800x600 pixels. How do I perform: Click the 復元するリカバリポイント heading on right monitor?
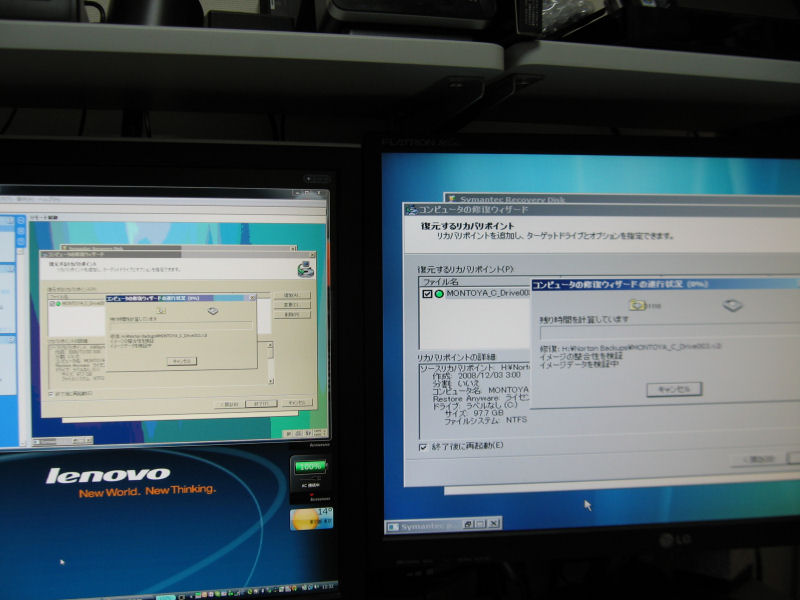(467, 226)
